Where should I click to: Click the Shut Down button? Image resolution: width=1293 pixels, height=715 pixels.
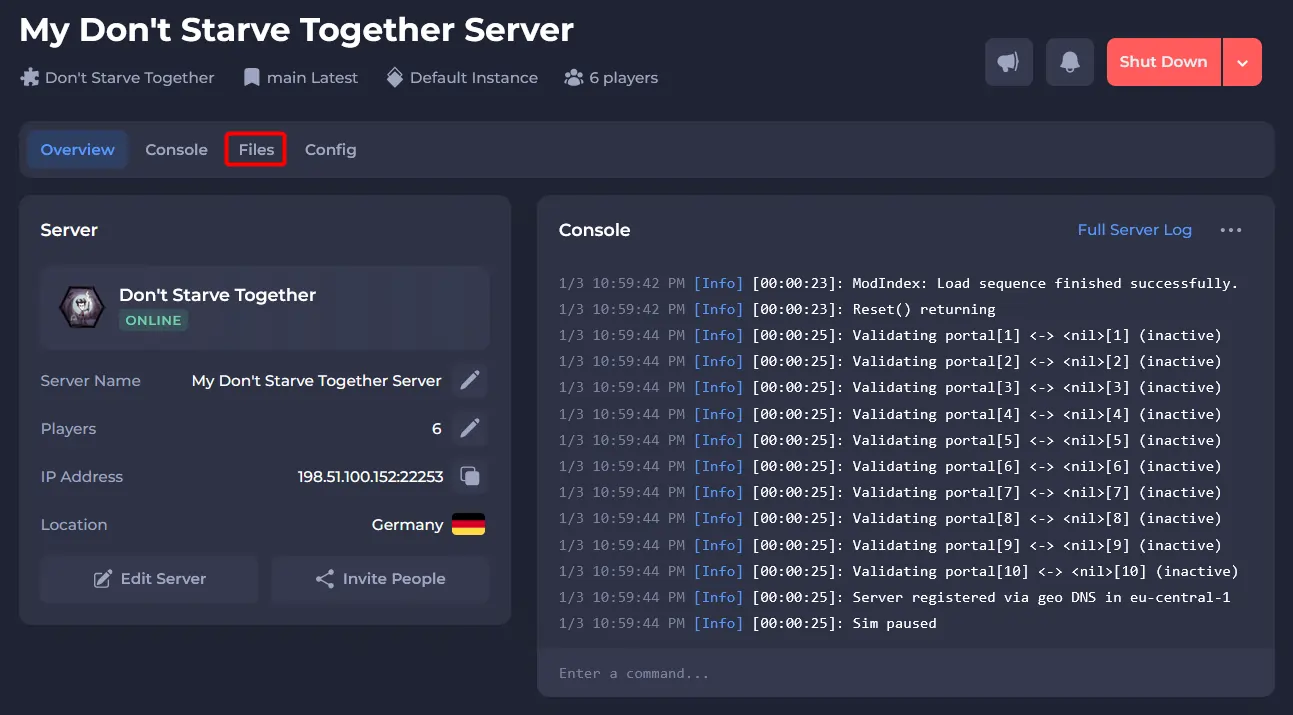point(1163,62)
